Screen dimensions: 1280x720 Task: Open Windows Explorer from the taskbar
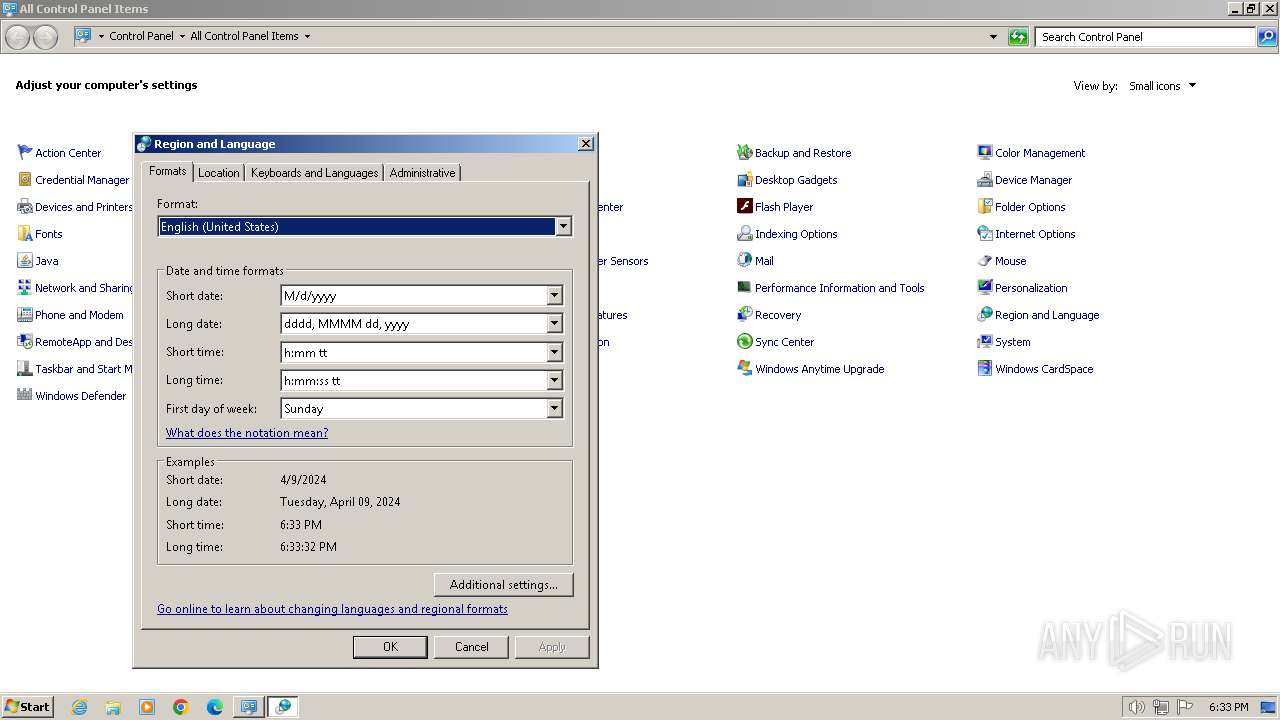click(113, 707)
